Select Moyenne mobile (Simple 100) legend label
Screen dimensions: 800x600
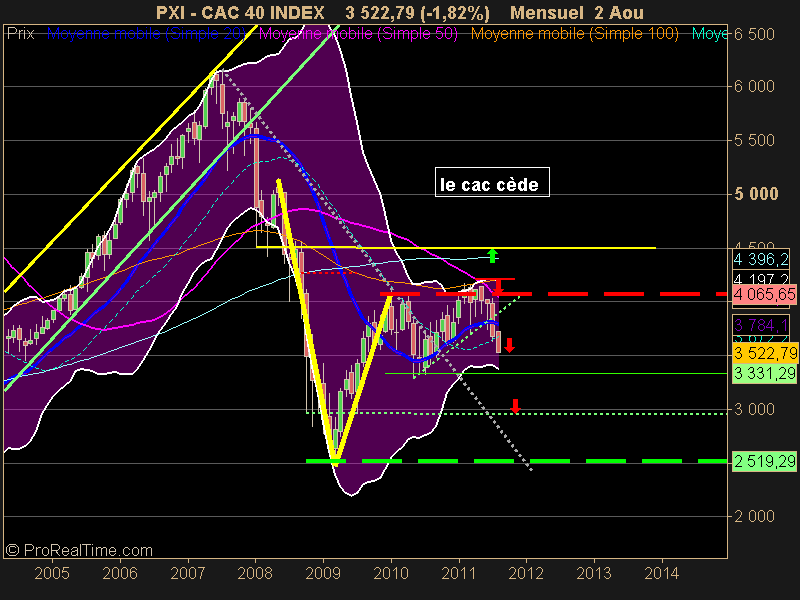coord(574,34)
